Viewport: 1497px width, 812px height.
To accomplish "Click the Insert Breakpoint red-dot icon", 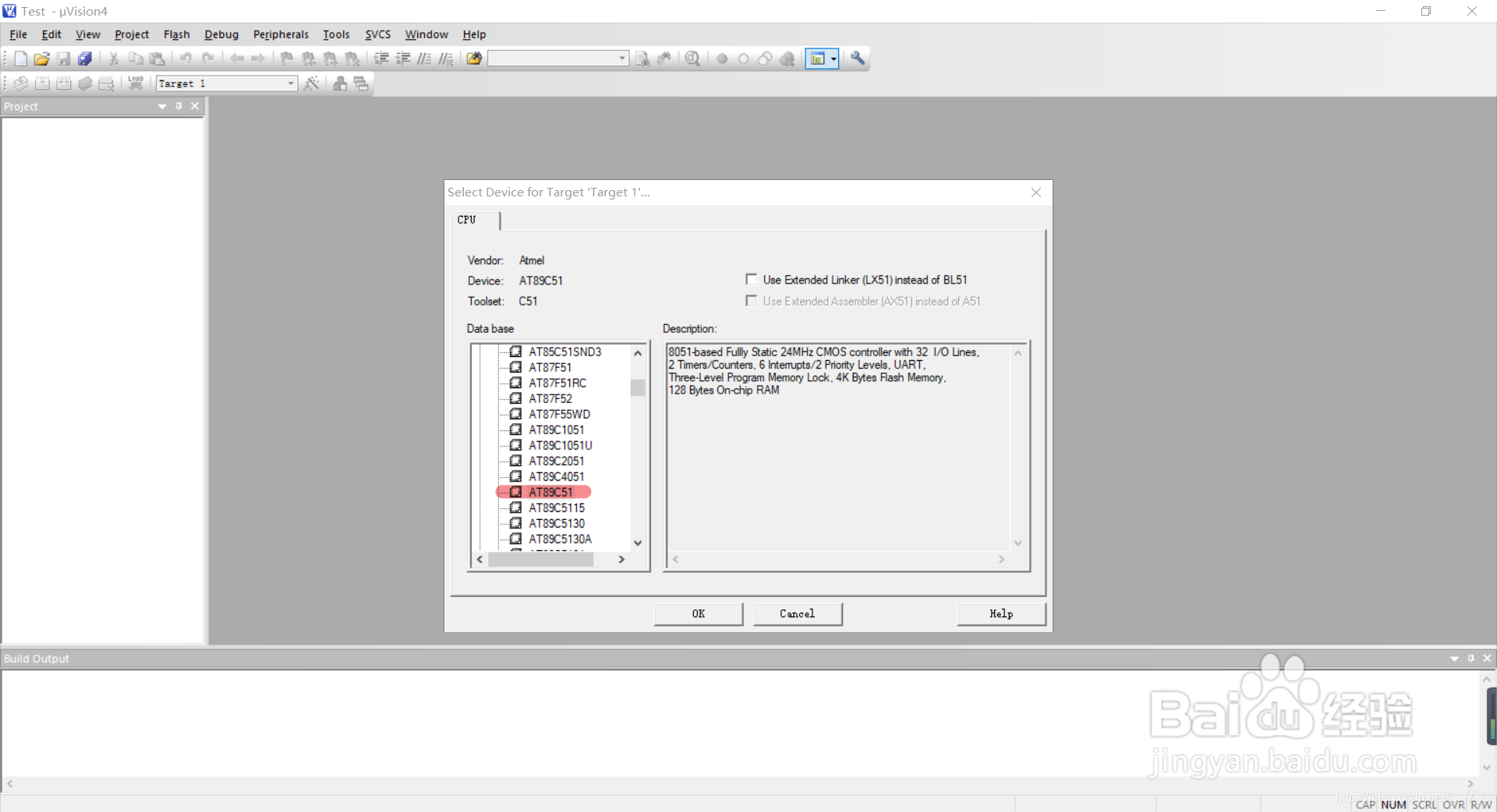I will tap(722, 58).
